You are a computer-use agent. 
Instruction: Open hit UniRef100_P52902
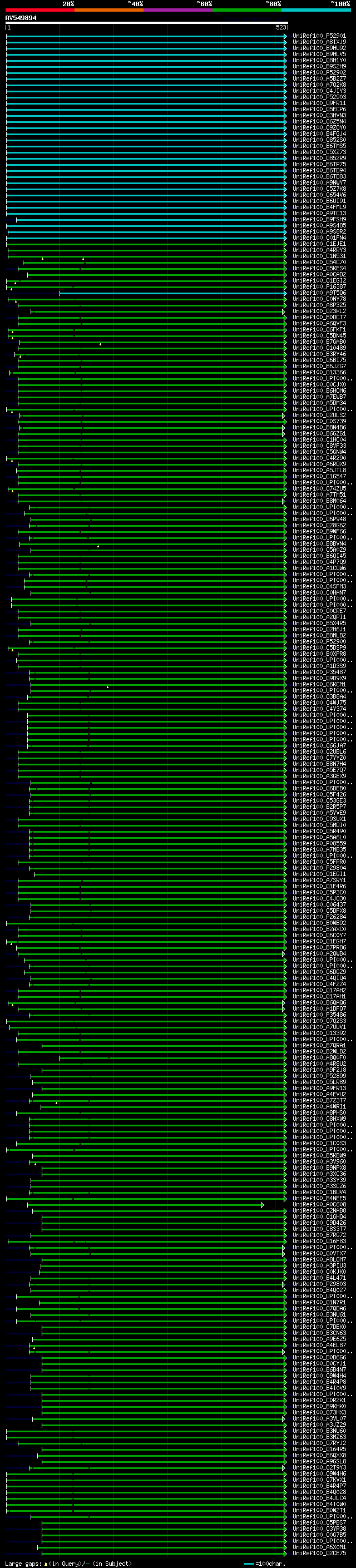tap(319, 72)
